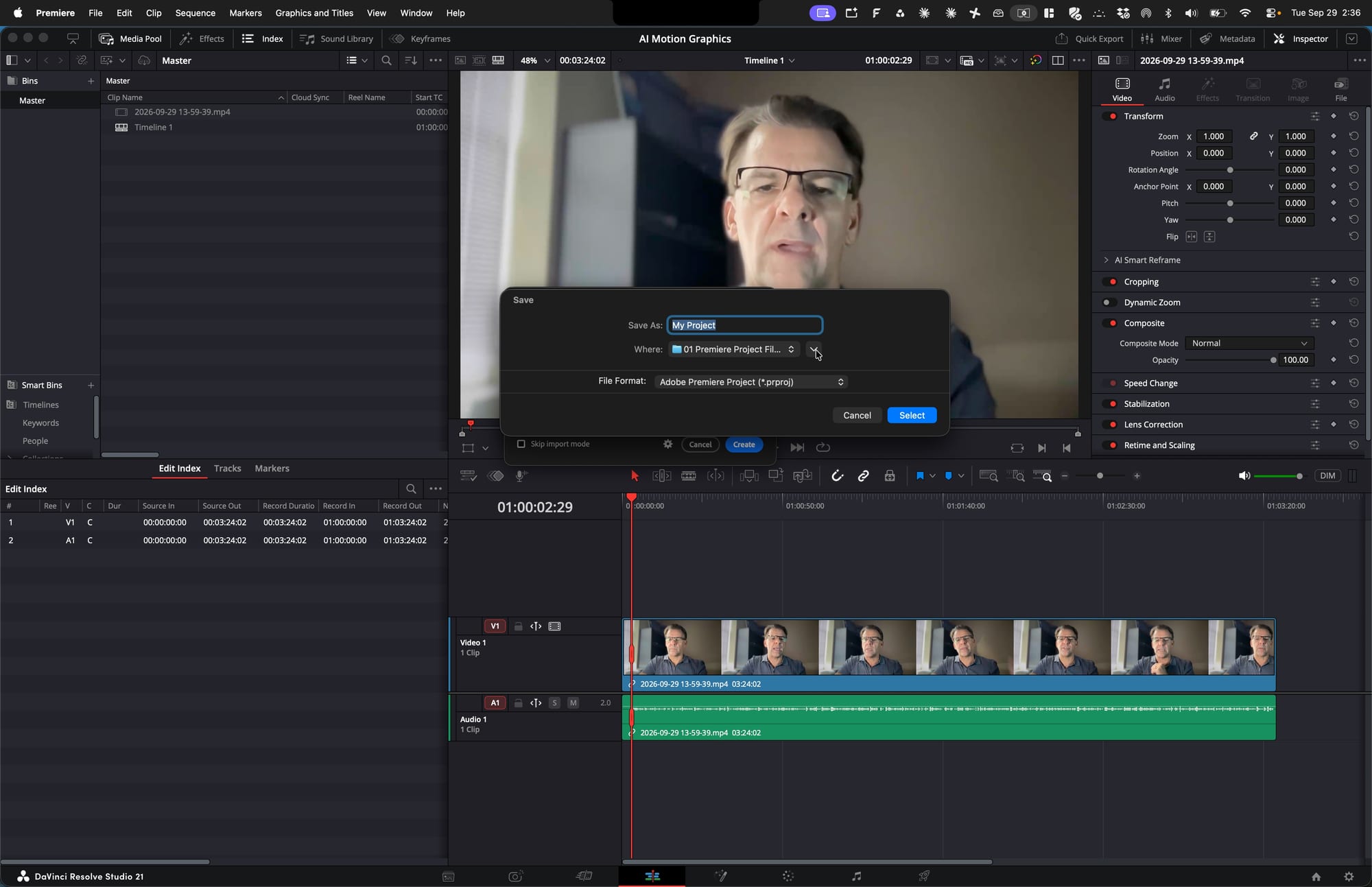Open the Project Manager home icon

(x=1316, y=877)
